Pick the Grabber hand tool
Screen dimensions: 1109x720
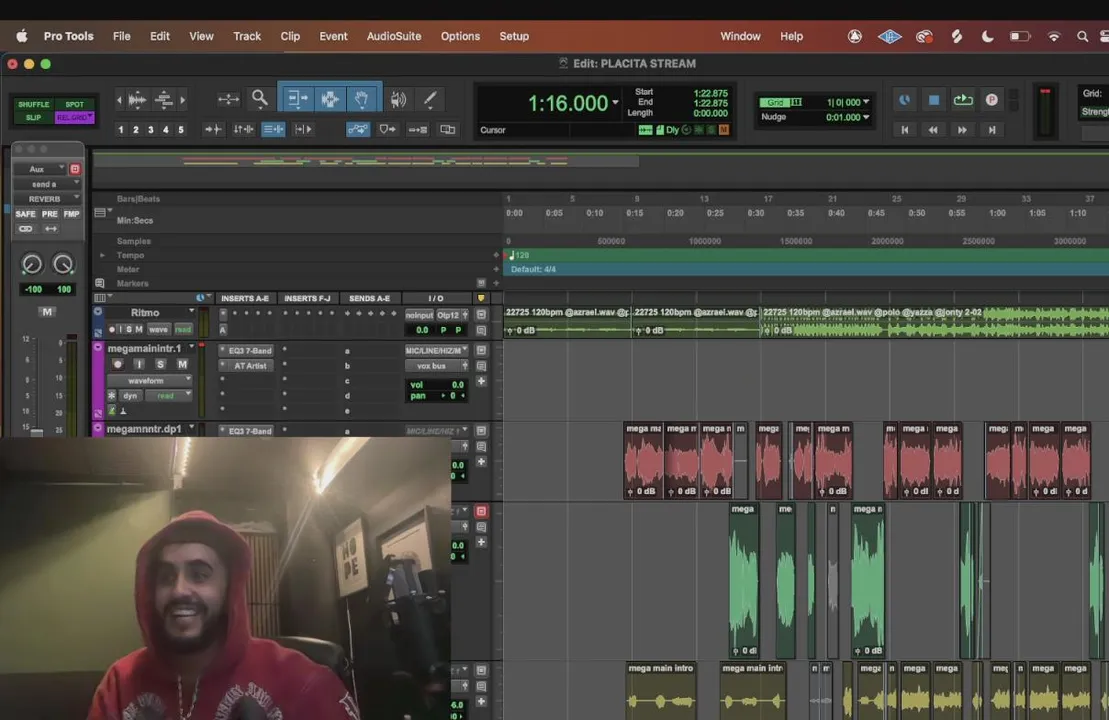(361, 99)
